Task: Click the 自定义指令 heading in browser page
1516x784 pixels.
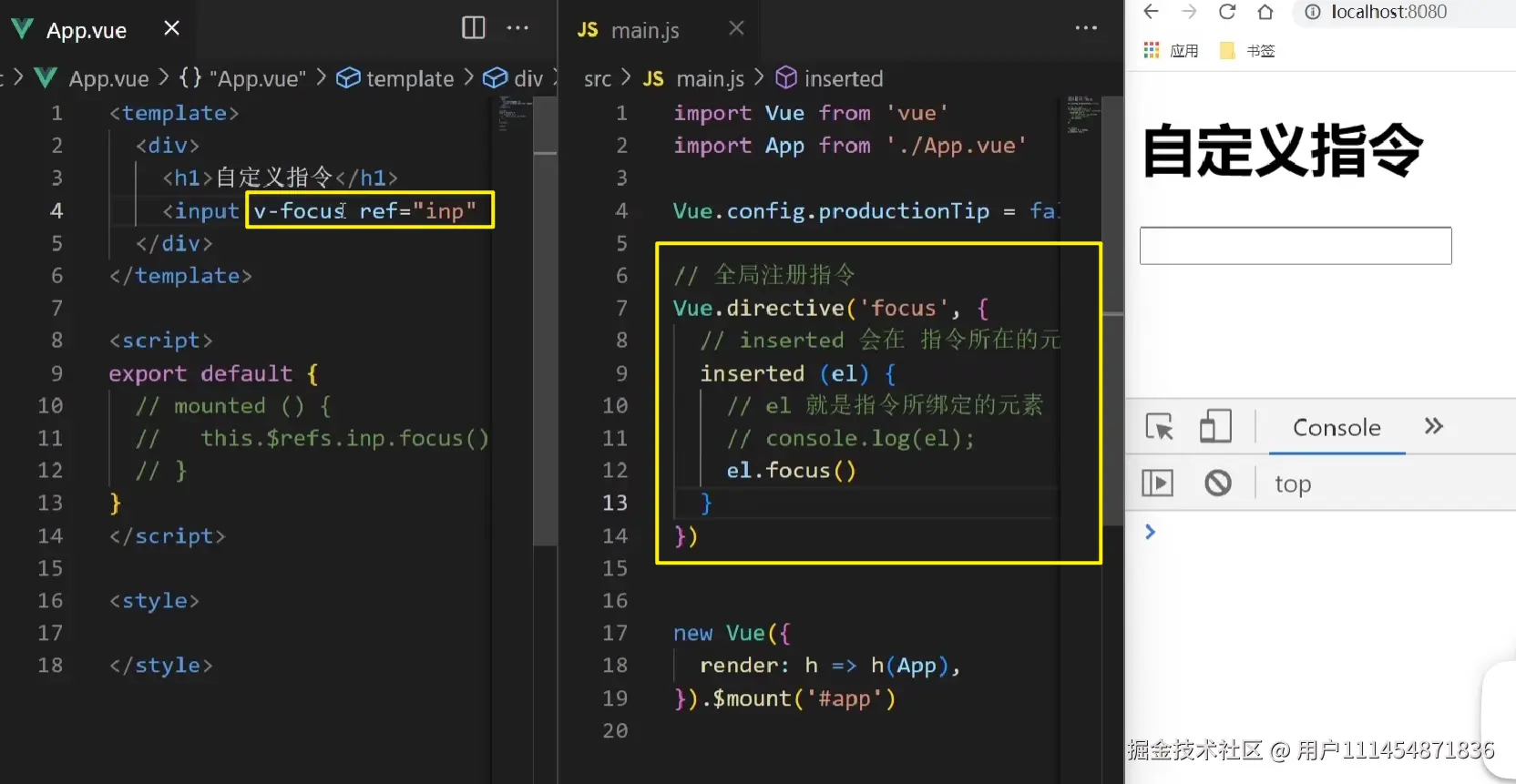Action: click(1282, 151)
